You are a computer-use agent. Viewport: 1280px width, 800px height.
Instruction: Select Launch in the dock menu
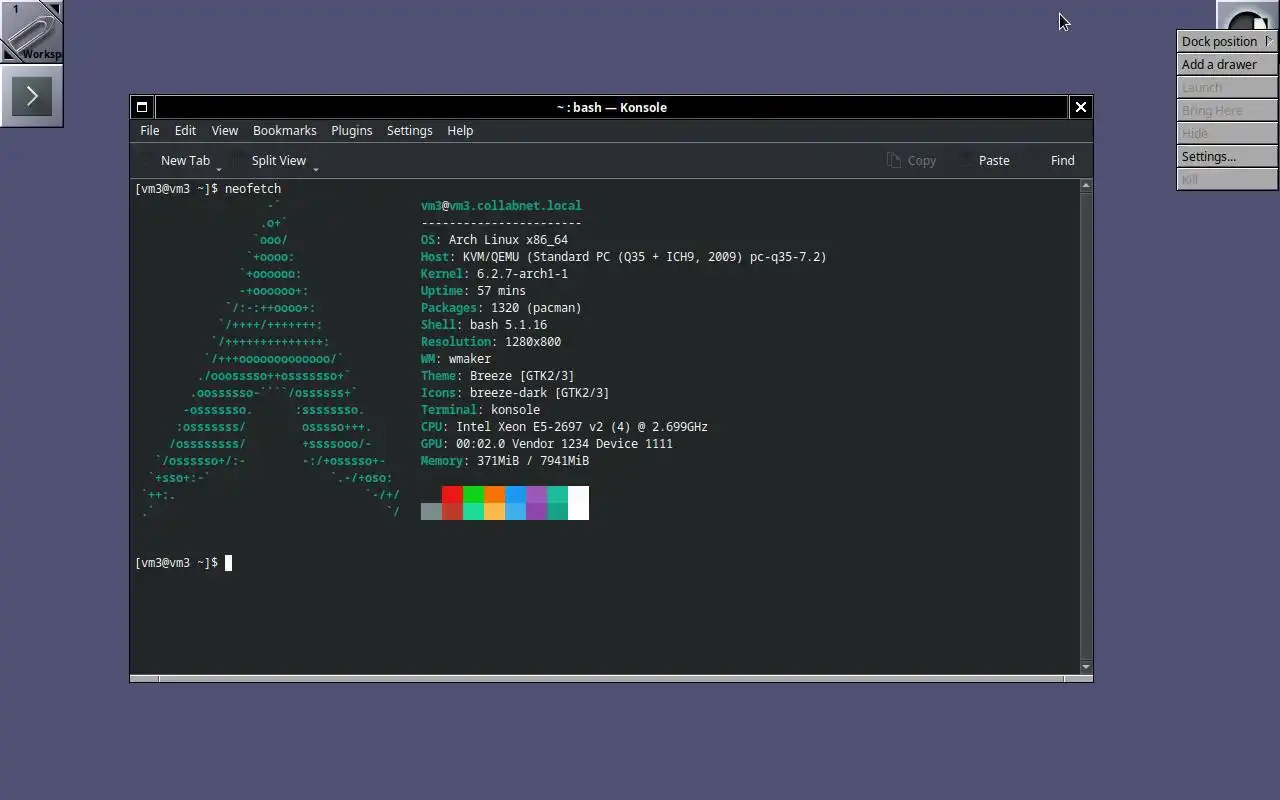pos(1227,87)
